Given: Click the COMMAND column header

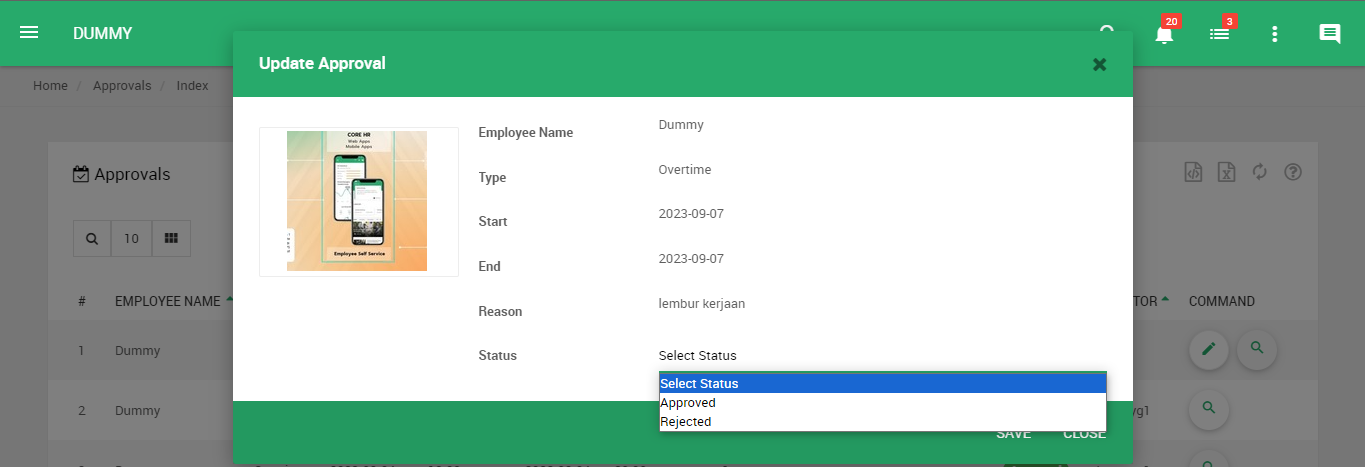Looking at the screenshot, I should pos(1222,301).
